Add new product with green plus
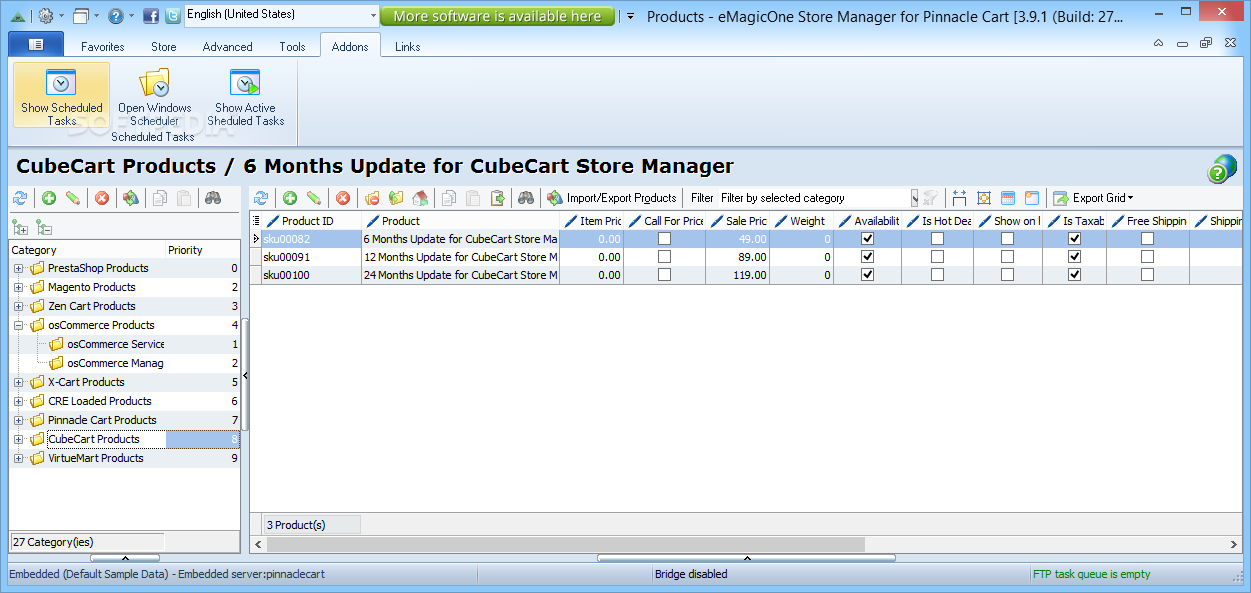The width and height of the screenshot is (1251, 593). point(290,198)
